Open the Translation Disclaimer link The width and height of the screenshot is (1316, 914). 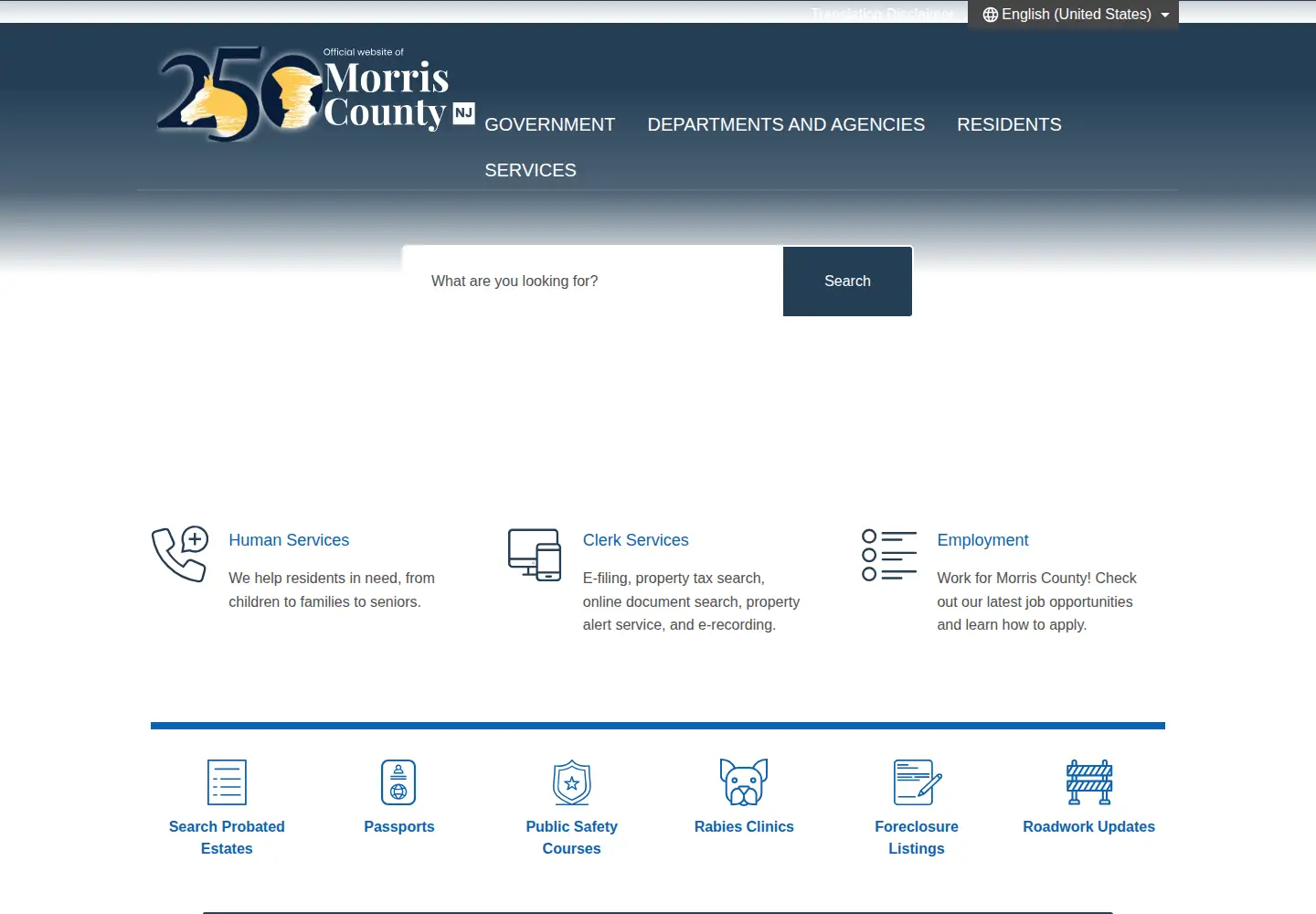pyautogui.click(x=882, y=14)
